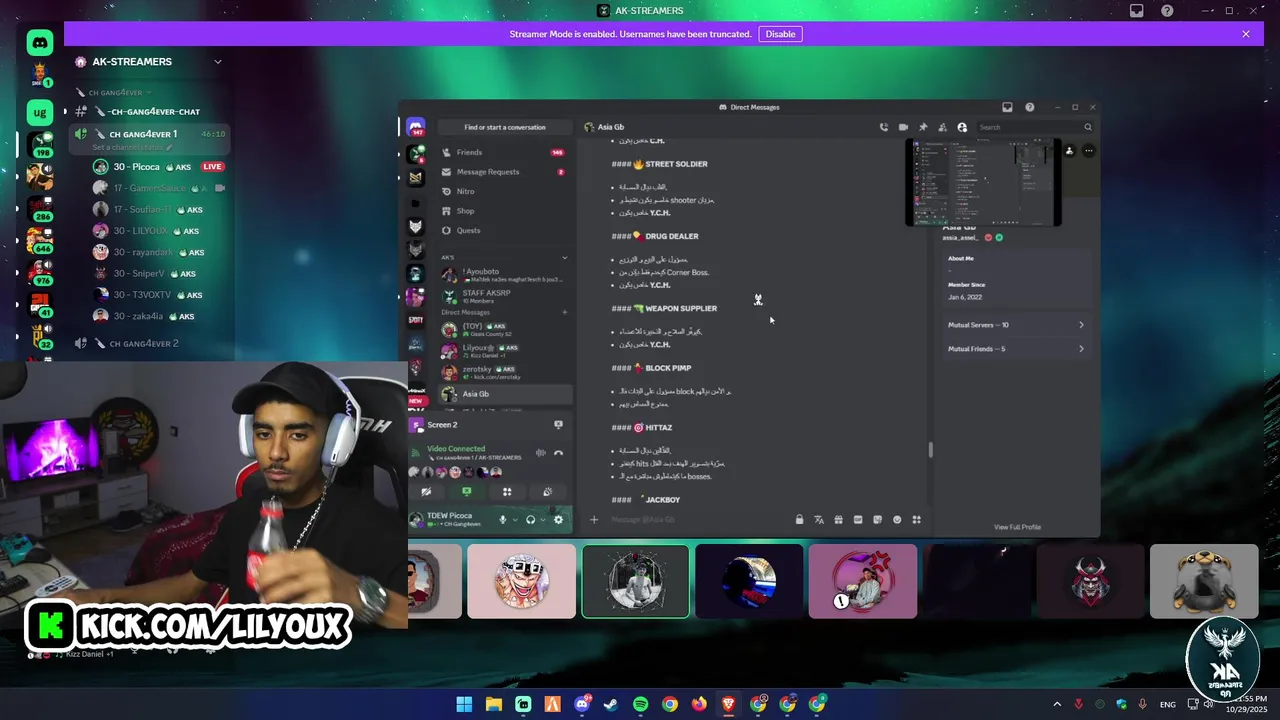The image size is (1280, 720).
Task: Create a new DM with plus icon
Action: (x=564, y=312)
